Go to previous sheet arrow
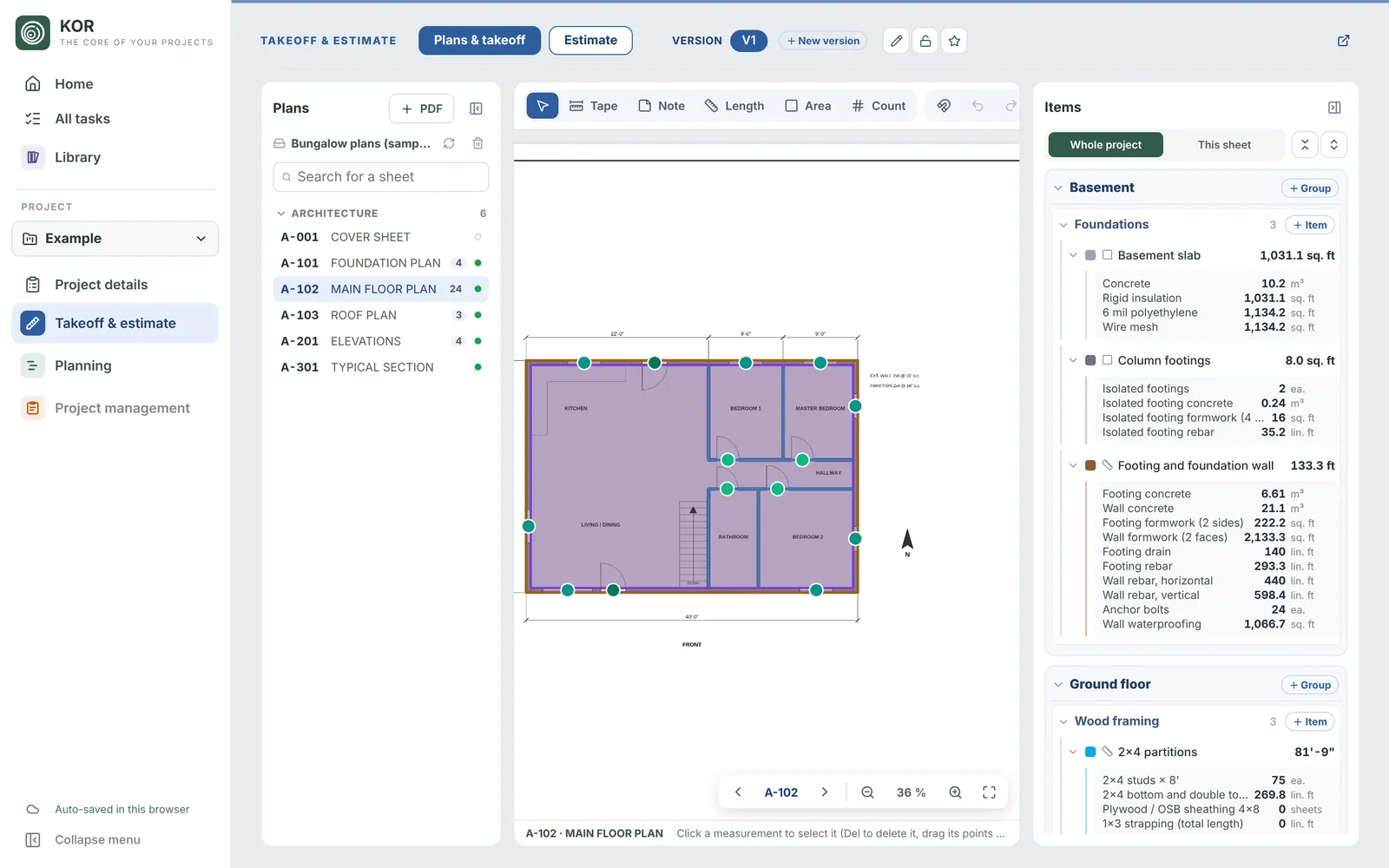Viewport: 1389px width, 868px height. [x=738, y=792]
